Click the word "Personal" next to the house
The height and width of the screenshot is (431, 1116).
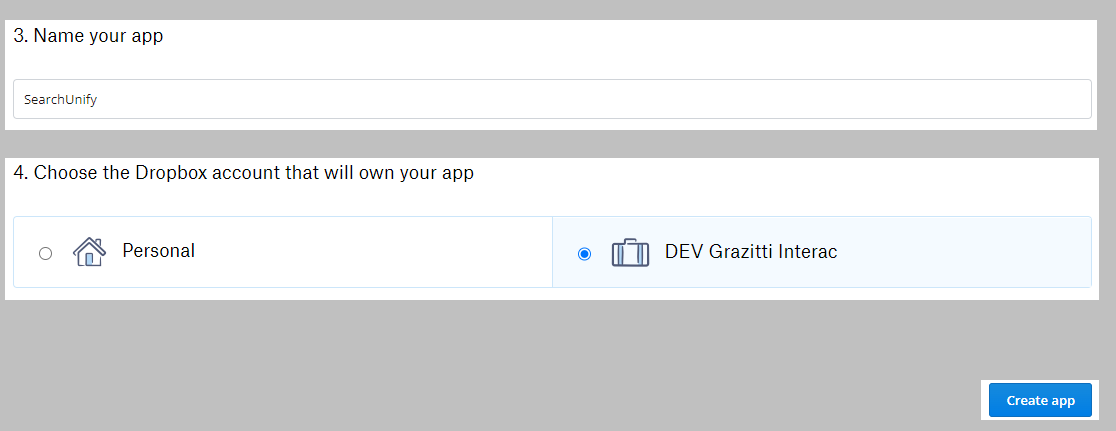[x=158, y=251]
